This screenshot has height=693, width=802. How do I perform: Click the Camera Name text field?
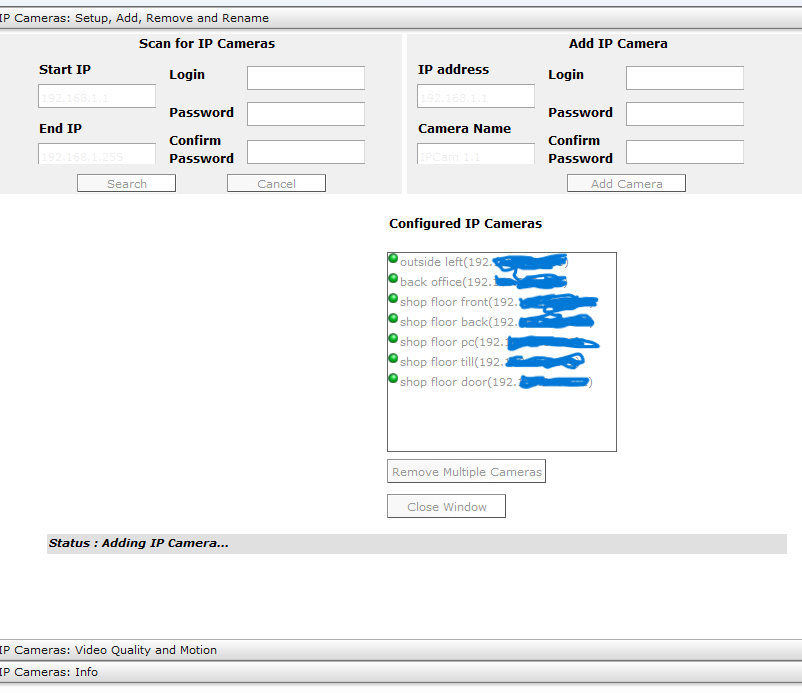(476, 154)
